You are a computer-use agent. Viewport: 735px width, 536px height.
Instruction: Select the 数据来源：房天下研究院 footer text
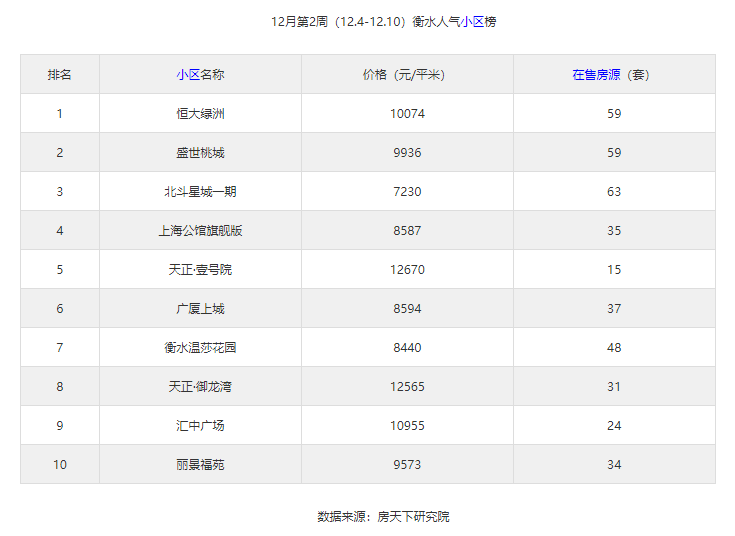383,516
